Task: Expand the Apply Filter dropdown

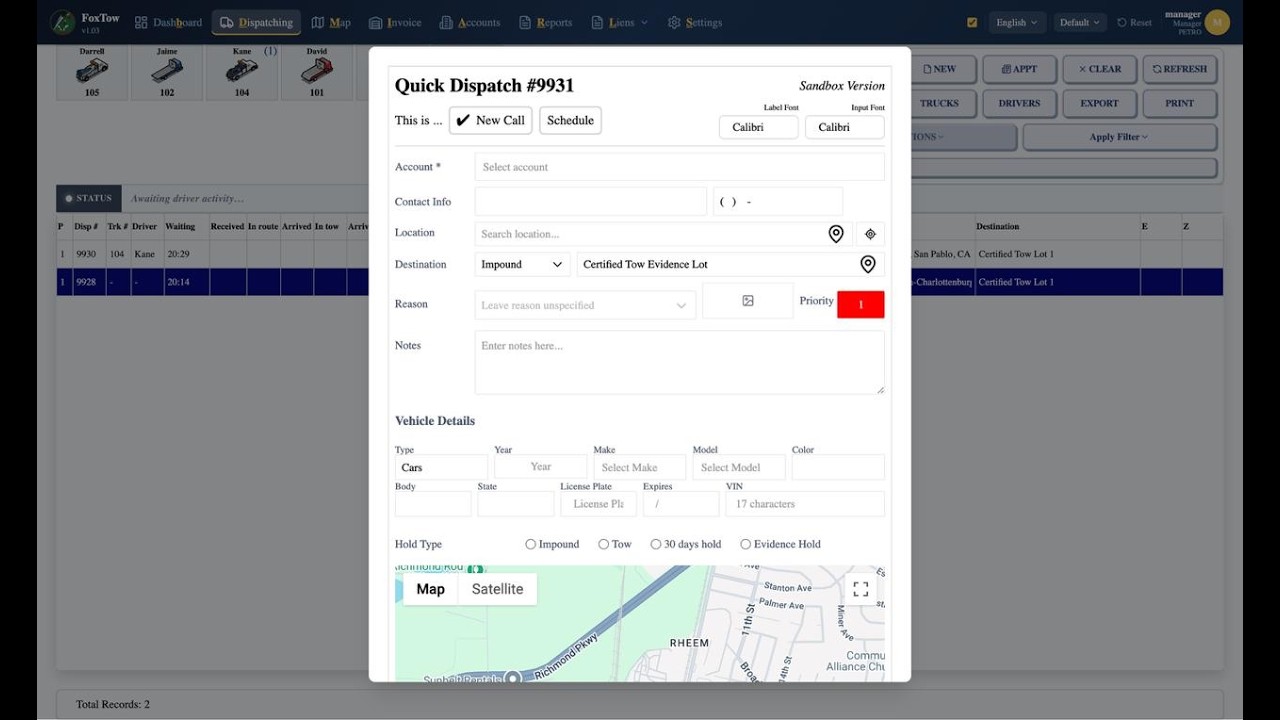Action: 1119,137
